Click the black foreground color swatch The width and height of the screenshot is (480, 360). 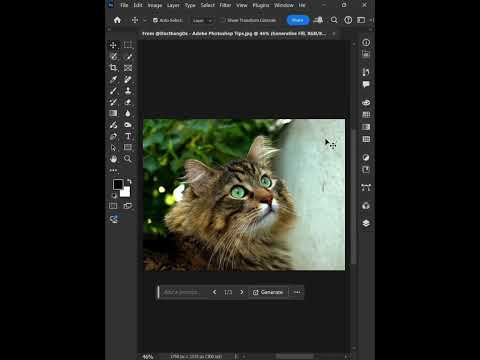point(118,184)
